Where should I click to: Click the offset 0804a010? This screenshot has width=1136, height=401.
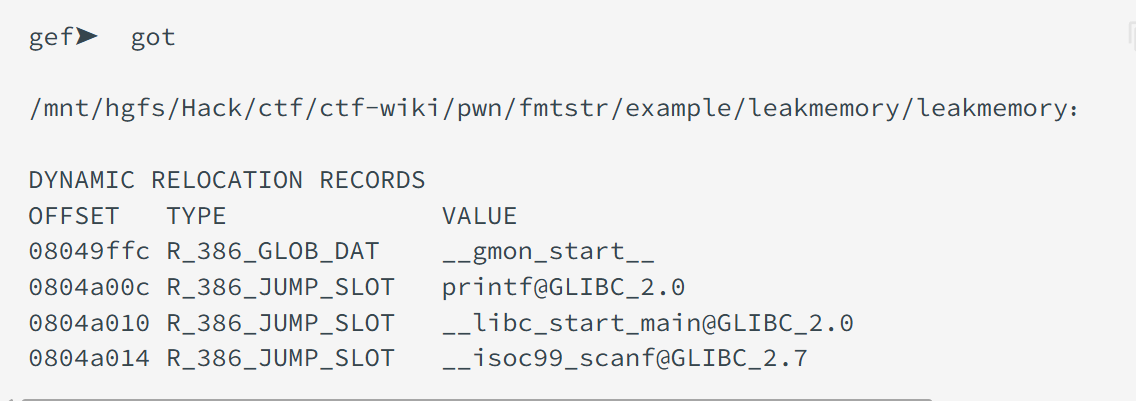[x=88, y=323]
